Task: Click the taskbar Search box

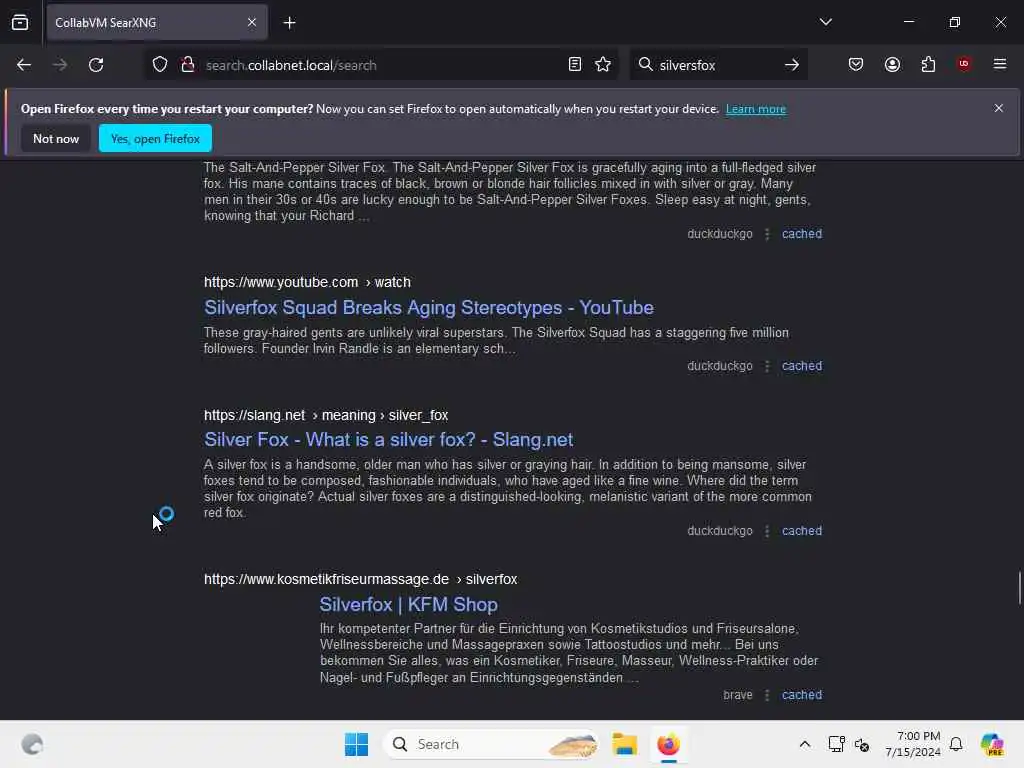Action: (491, 744)
